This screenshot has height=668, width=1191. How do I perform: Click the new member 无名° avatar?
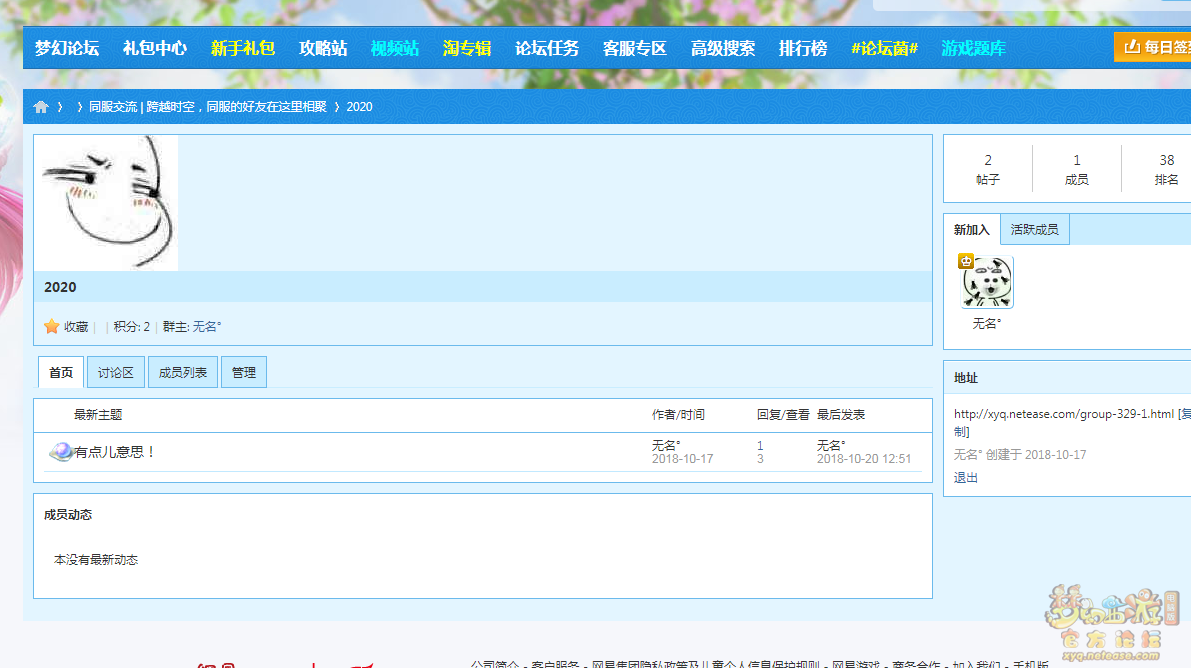[987, 281]
